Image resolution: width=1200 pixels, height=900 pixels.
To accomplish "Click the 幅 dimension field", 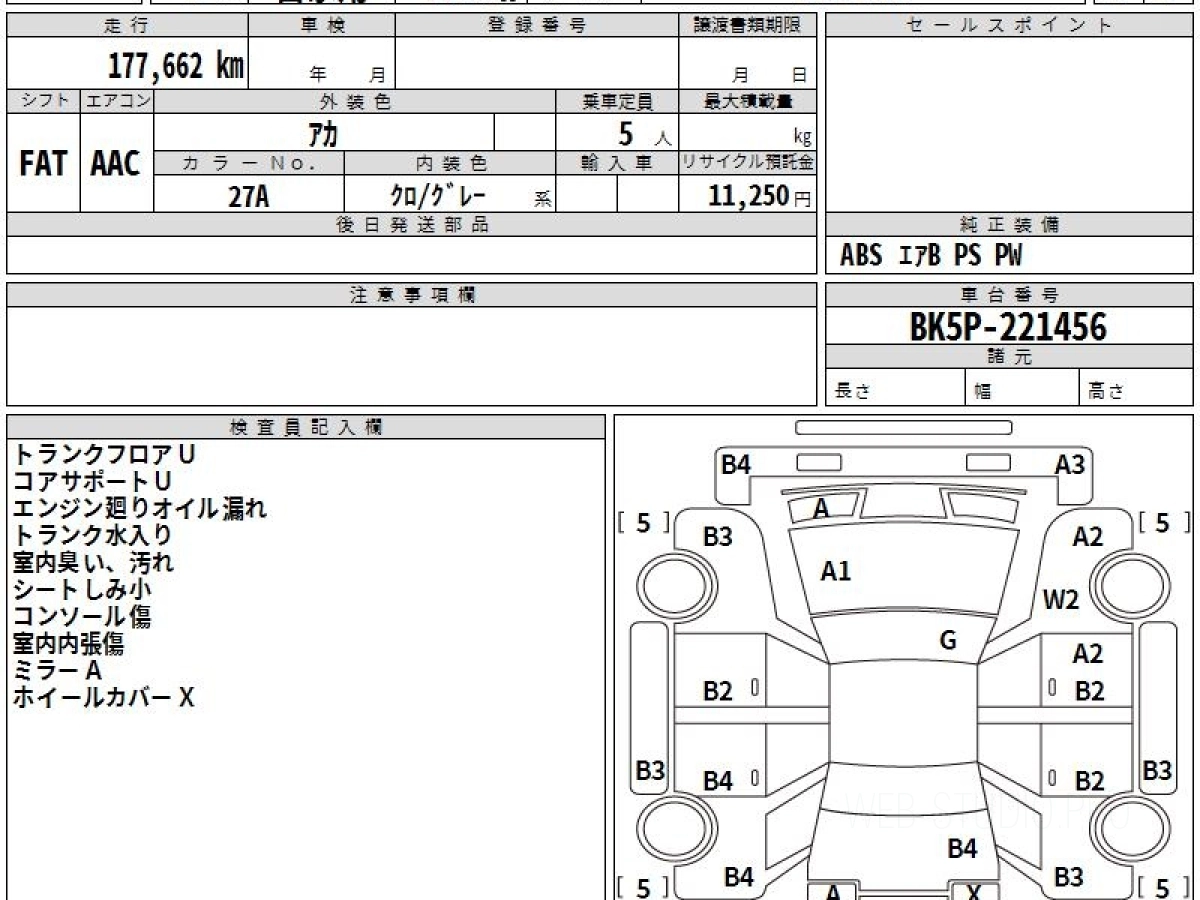I will click(x=1022, y=388).
